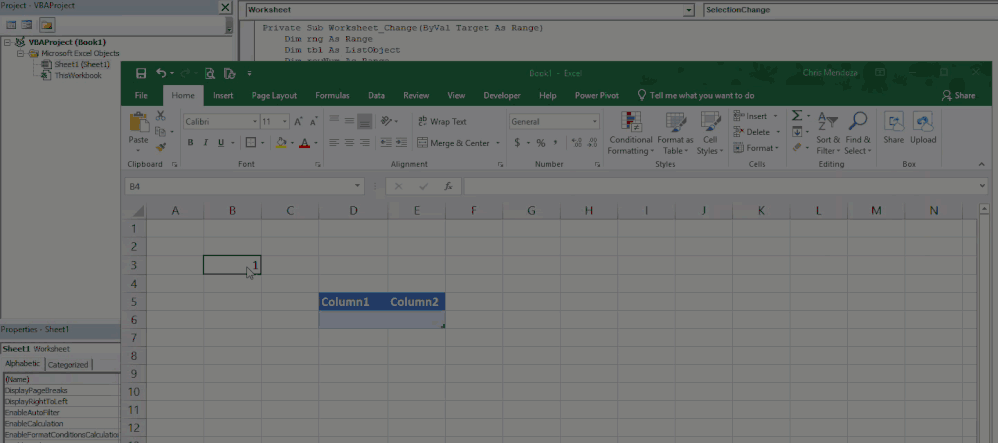Toggle Underline formatting
998x443 pixels.
point(221,143)
